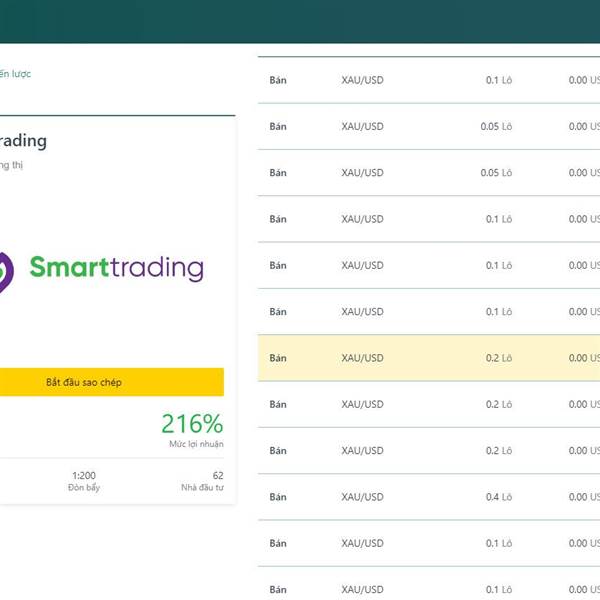
Task: Select the green "216%" profit figure
Action: click(192, 424)
